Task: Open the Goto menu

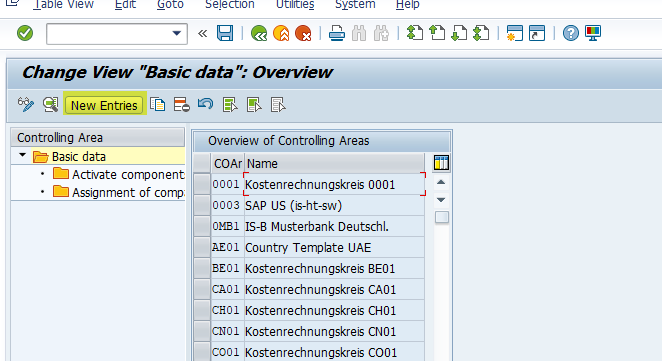Action: pyautogui.click(x=170, y=5)
